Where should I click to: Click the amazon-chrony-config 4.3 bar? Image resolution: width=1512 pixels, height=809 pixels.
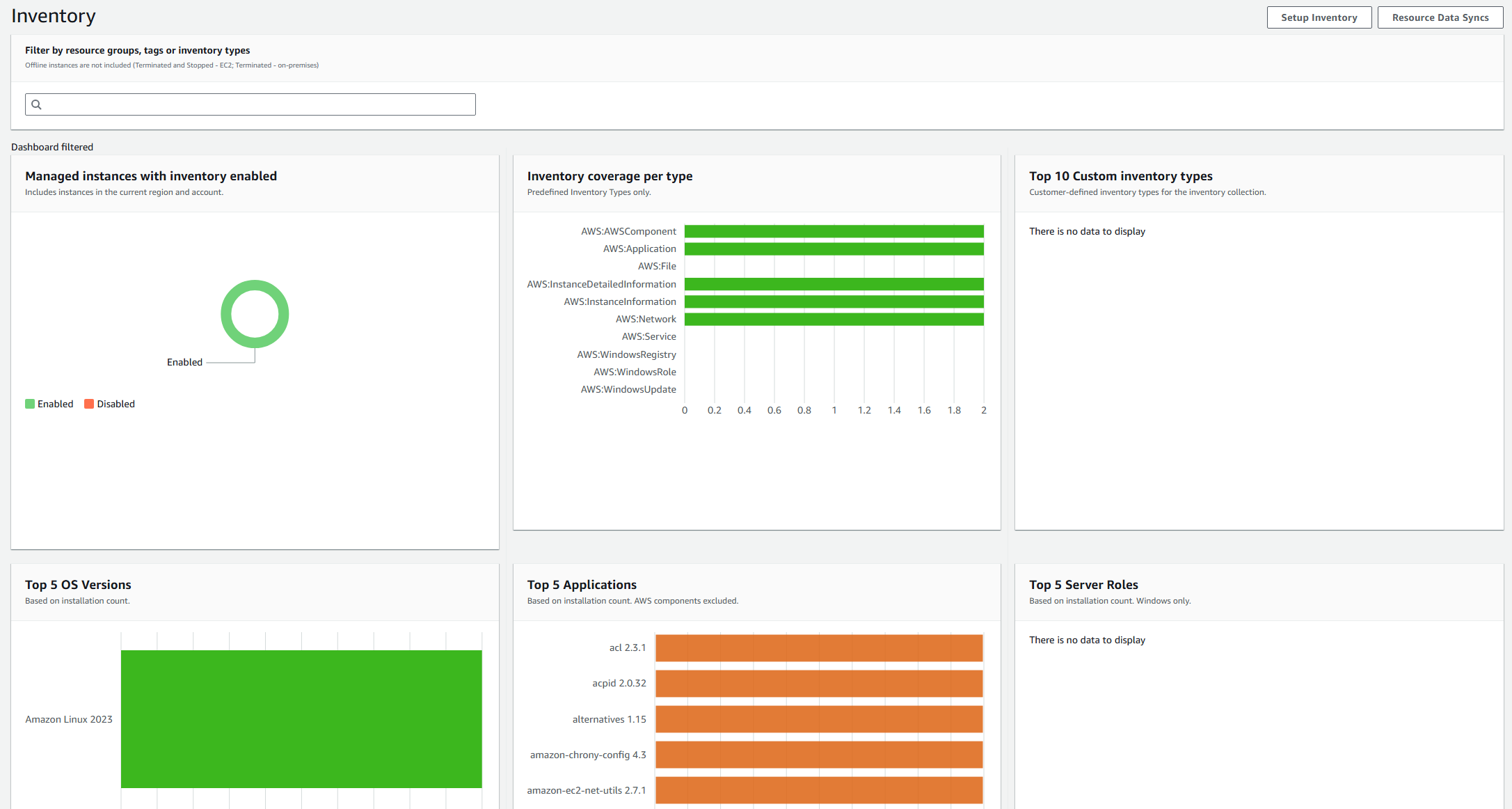(819, 755)
